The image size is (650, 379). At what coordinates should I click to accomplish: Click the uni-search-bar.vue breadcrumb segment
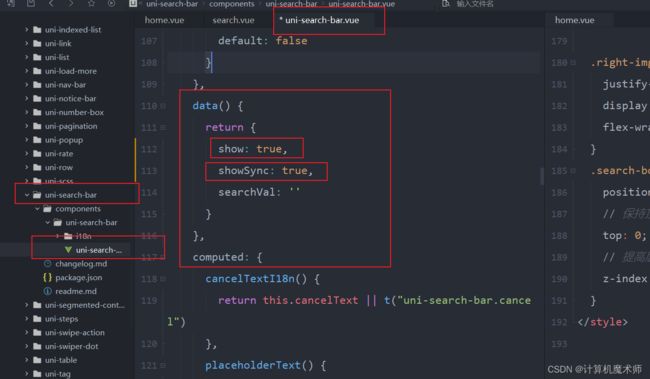click(x=361, y=4)
